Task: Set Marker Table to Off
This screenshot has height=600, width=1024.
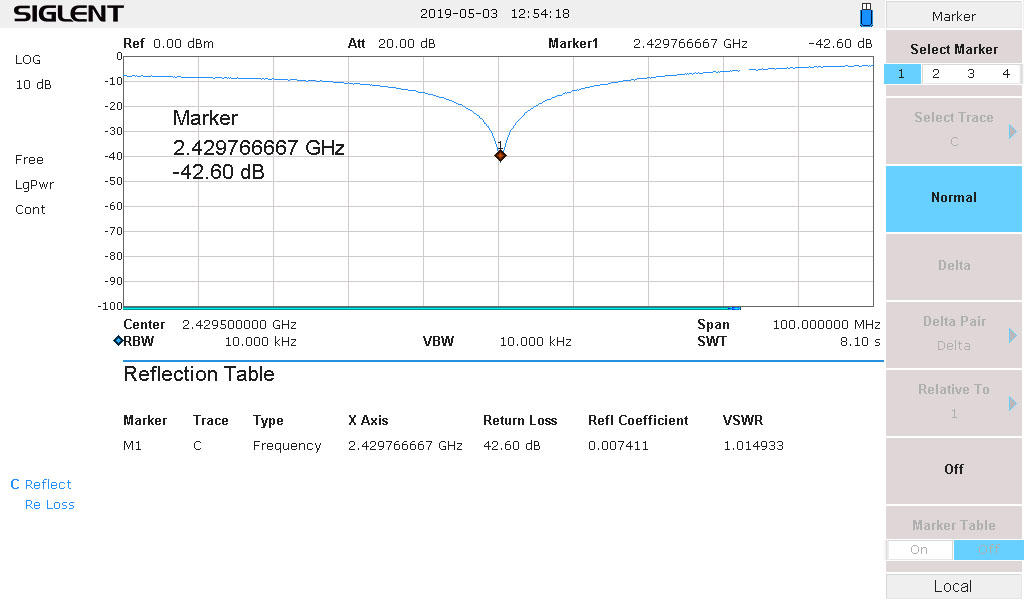Action: pyautogui.click(x=988, y=549)
